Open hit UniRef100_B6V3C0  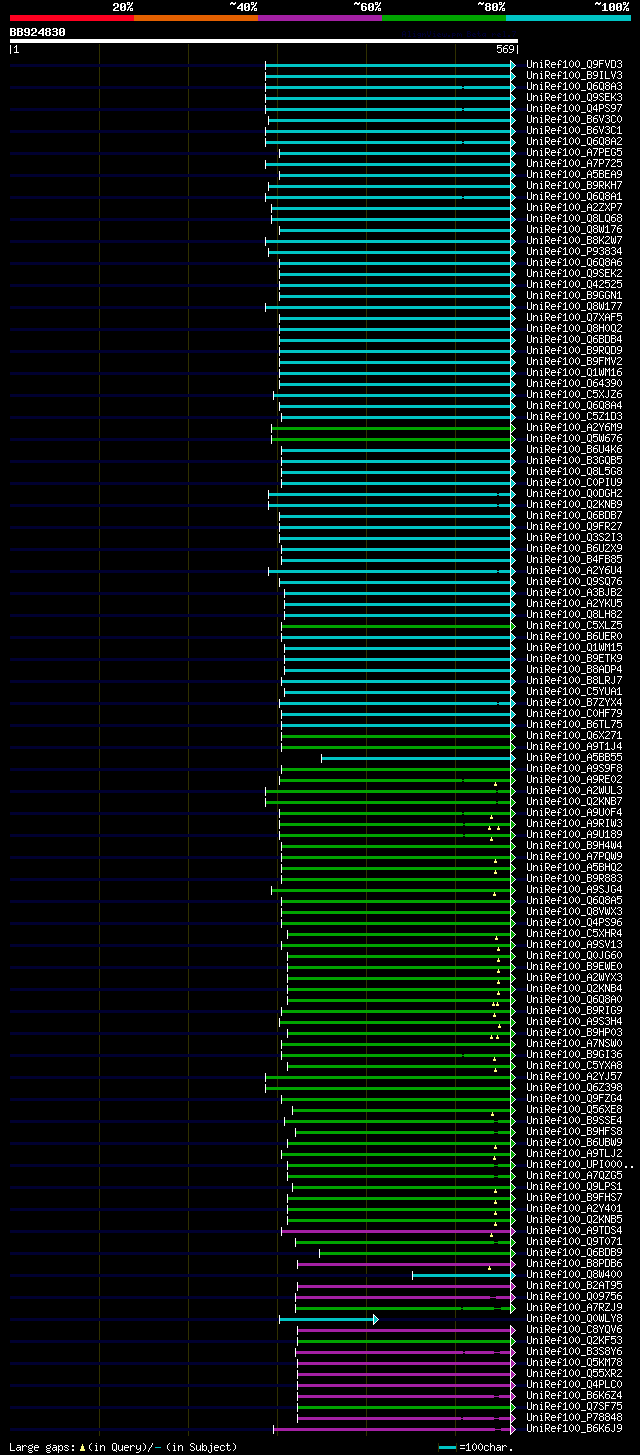pos(574,120)
